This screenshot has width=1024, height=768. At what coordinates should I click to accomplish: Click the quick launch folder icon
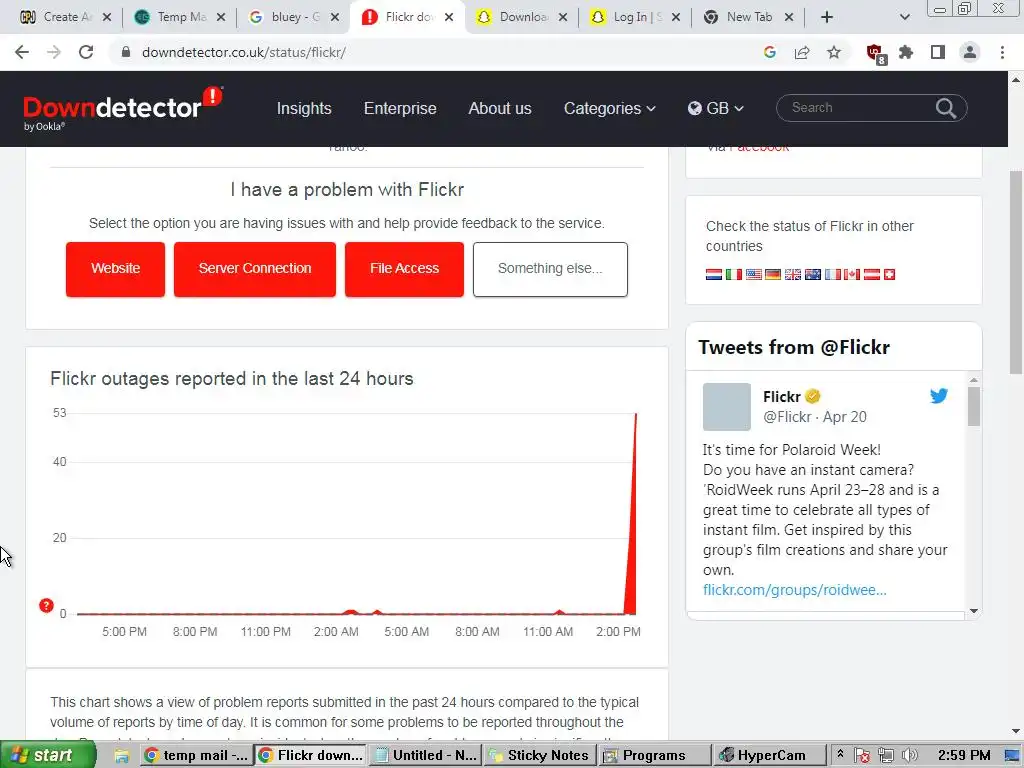tap(121, 756)
